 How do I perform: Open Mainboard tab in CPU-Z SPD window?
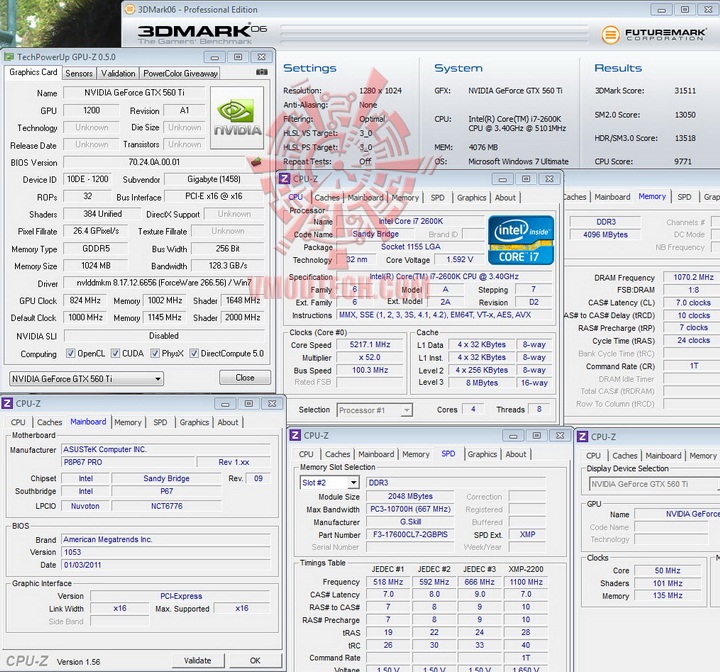pos(376,454)
